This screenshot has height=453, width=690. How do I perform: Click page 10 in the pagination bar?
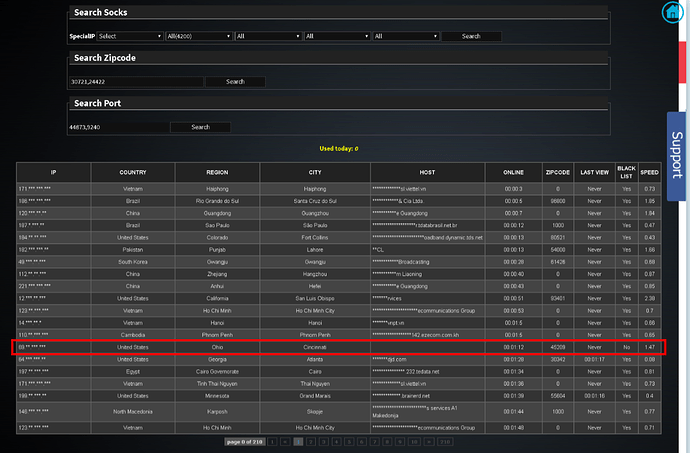412,440
